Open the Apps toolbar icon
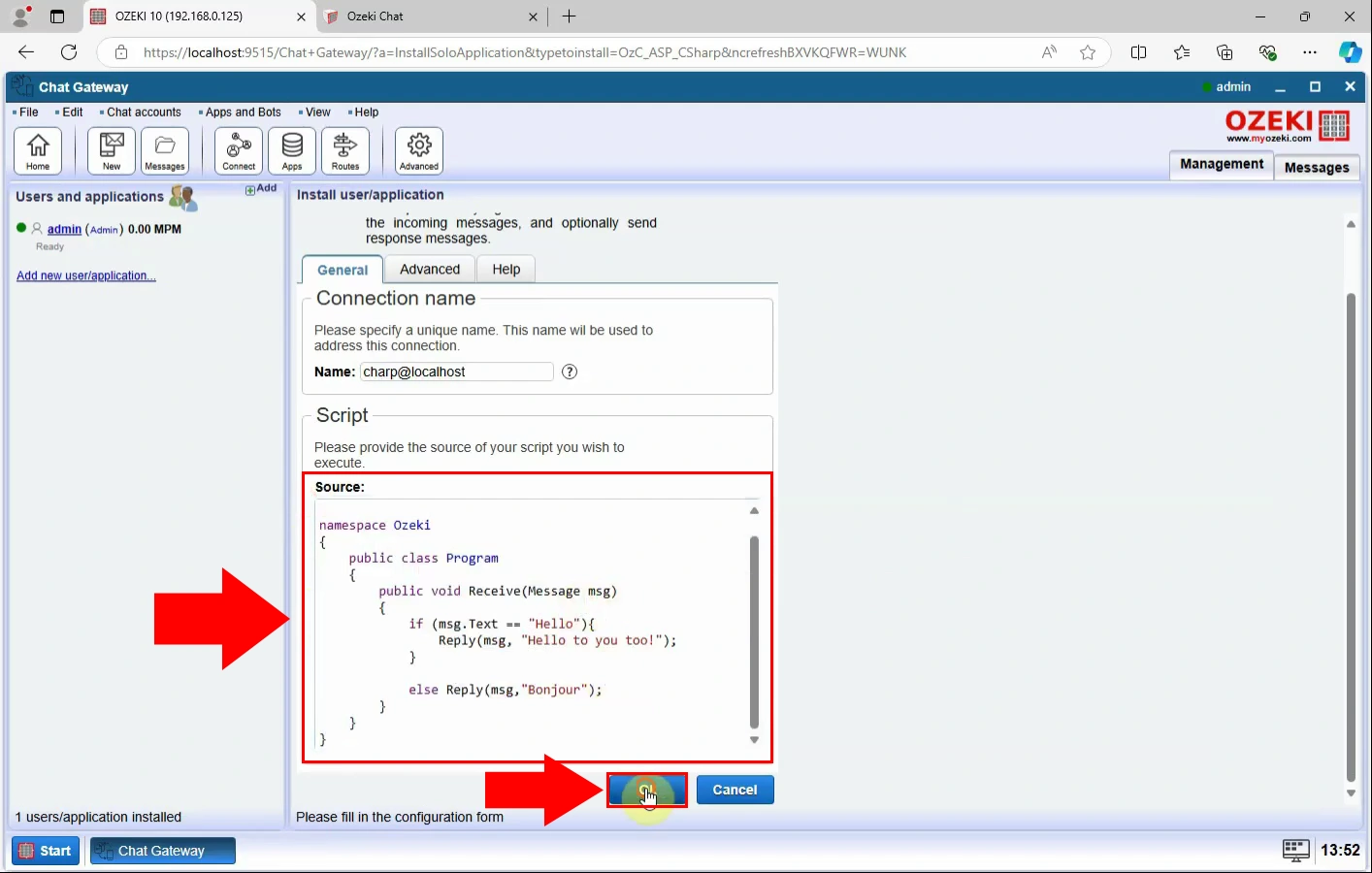Viewport: 1372px width, 873px height. tap(292, 150)
